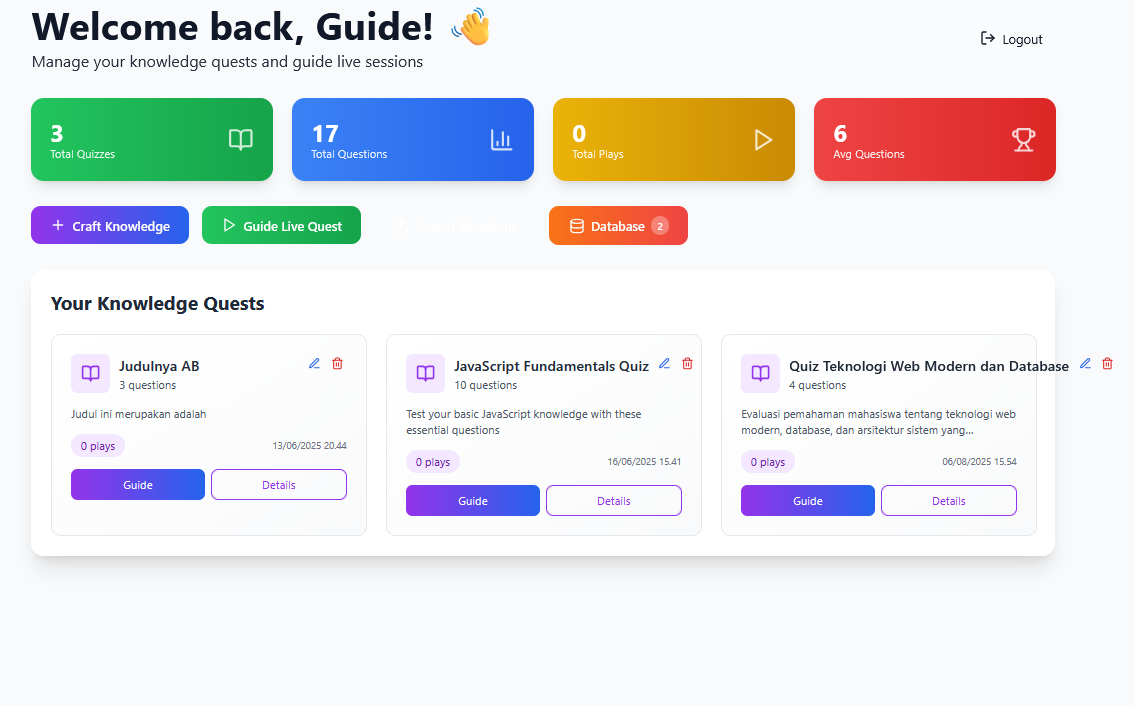Edit Quiz Teknologi Web Modern dan Database
1135x705 pixels.
click(1084, 364)
